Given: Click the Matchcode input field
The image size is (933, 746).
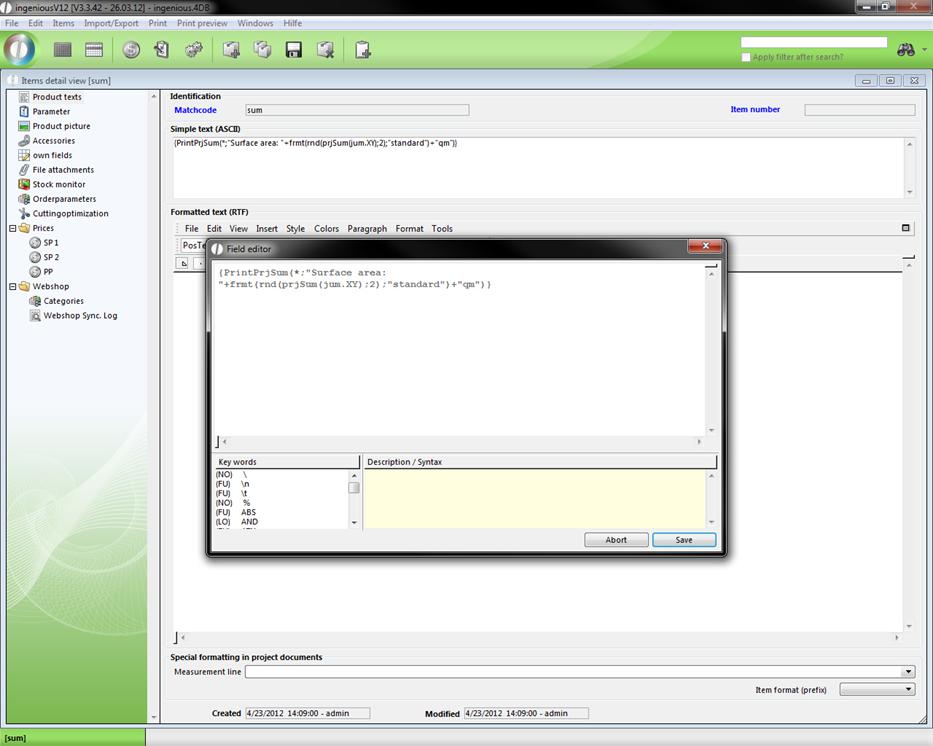Looking at the screenshot, I should (357, 110).
